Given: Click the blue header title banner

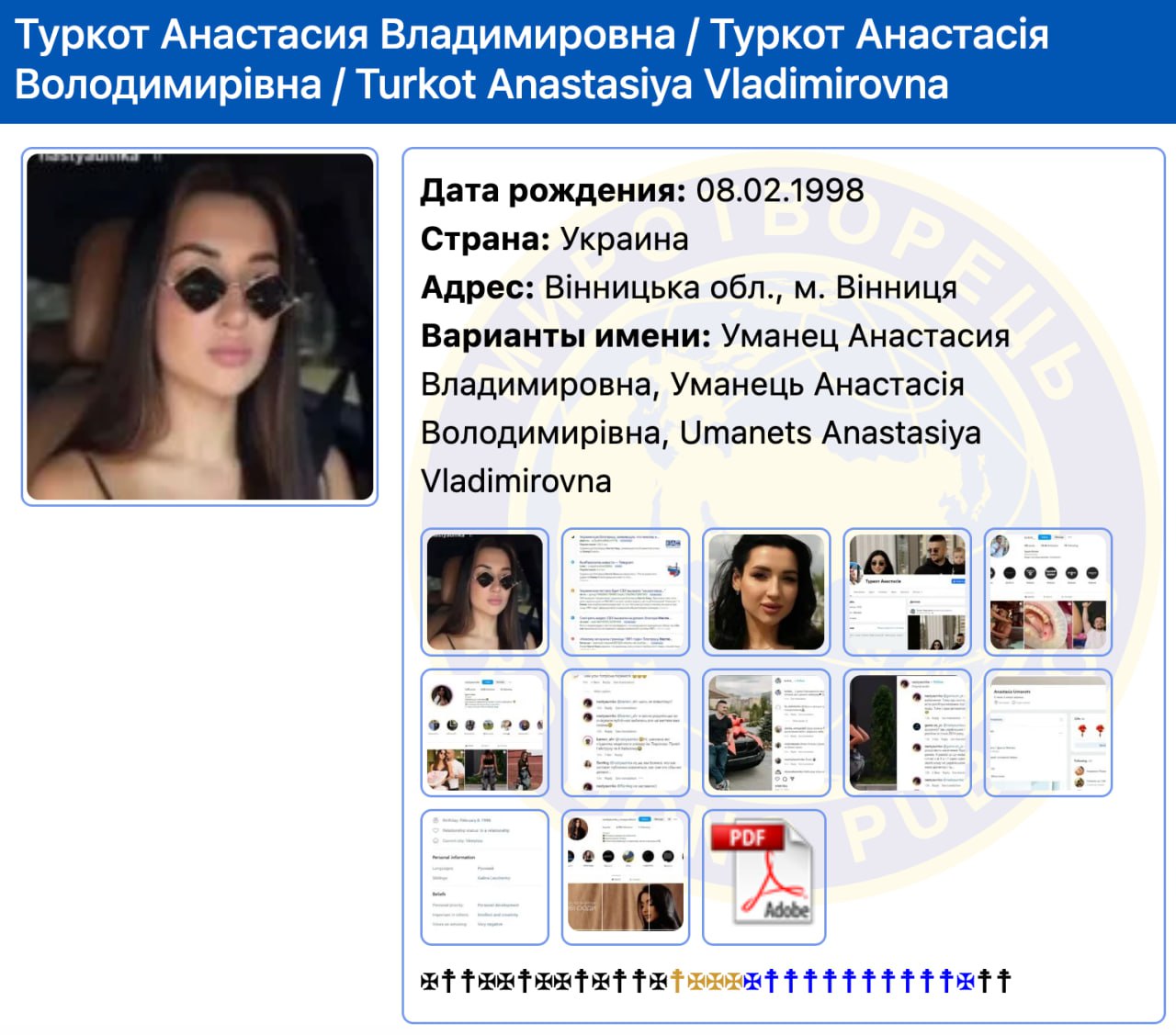Looking at the screenshot, I should [x=588, y=61].
